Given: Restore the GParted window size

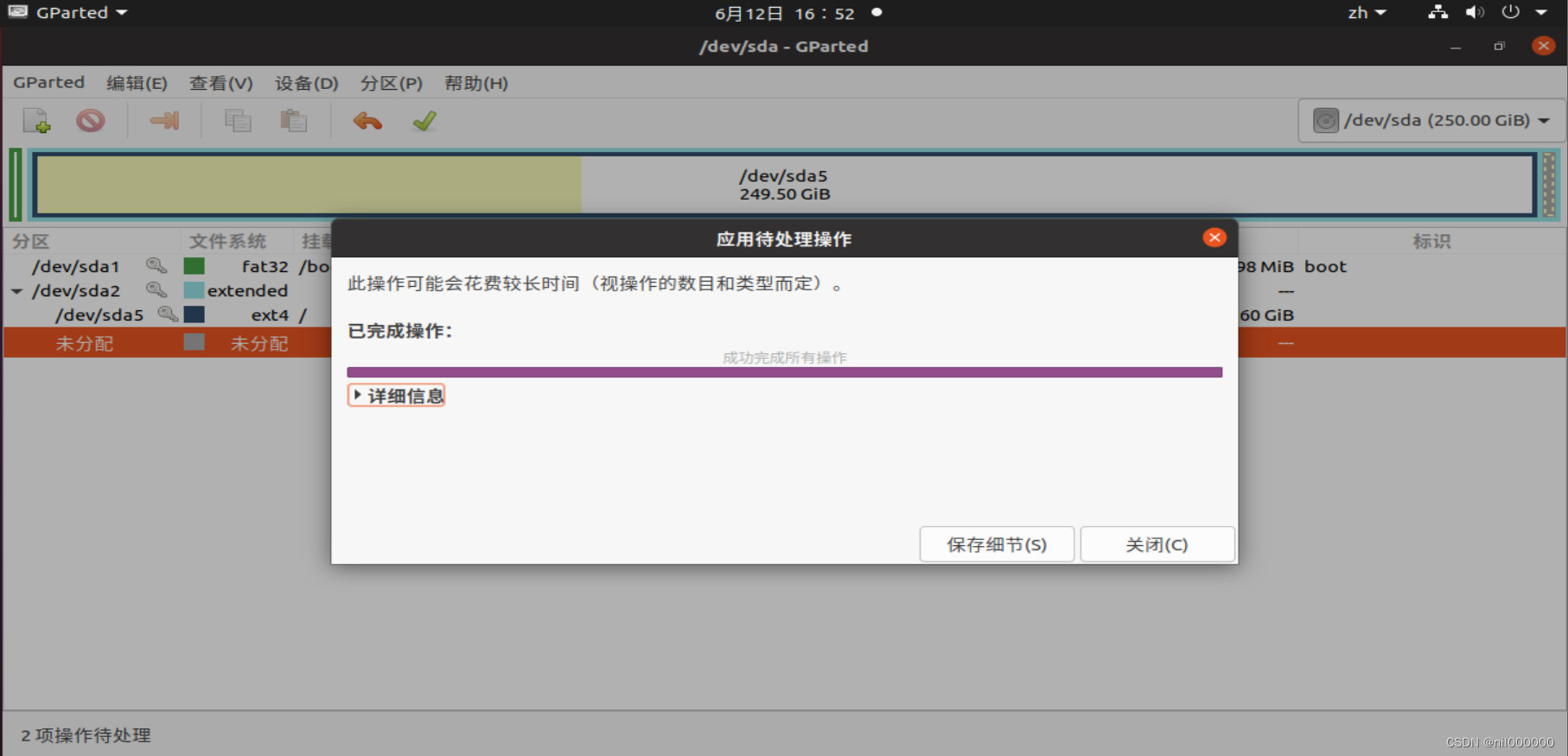Looking at the screenshot, I should point(1500,47).
